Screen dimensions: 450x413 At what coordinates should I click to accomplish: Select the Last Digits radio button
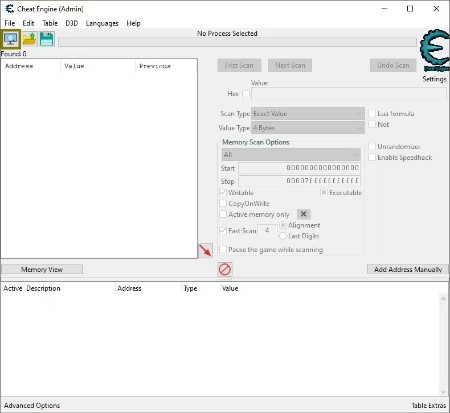click(283, 236)
